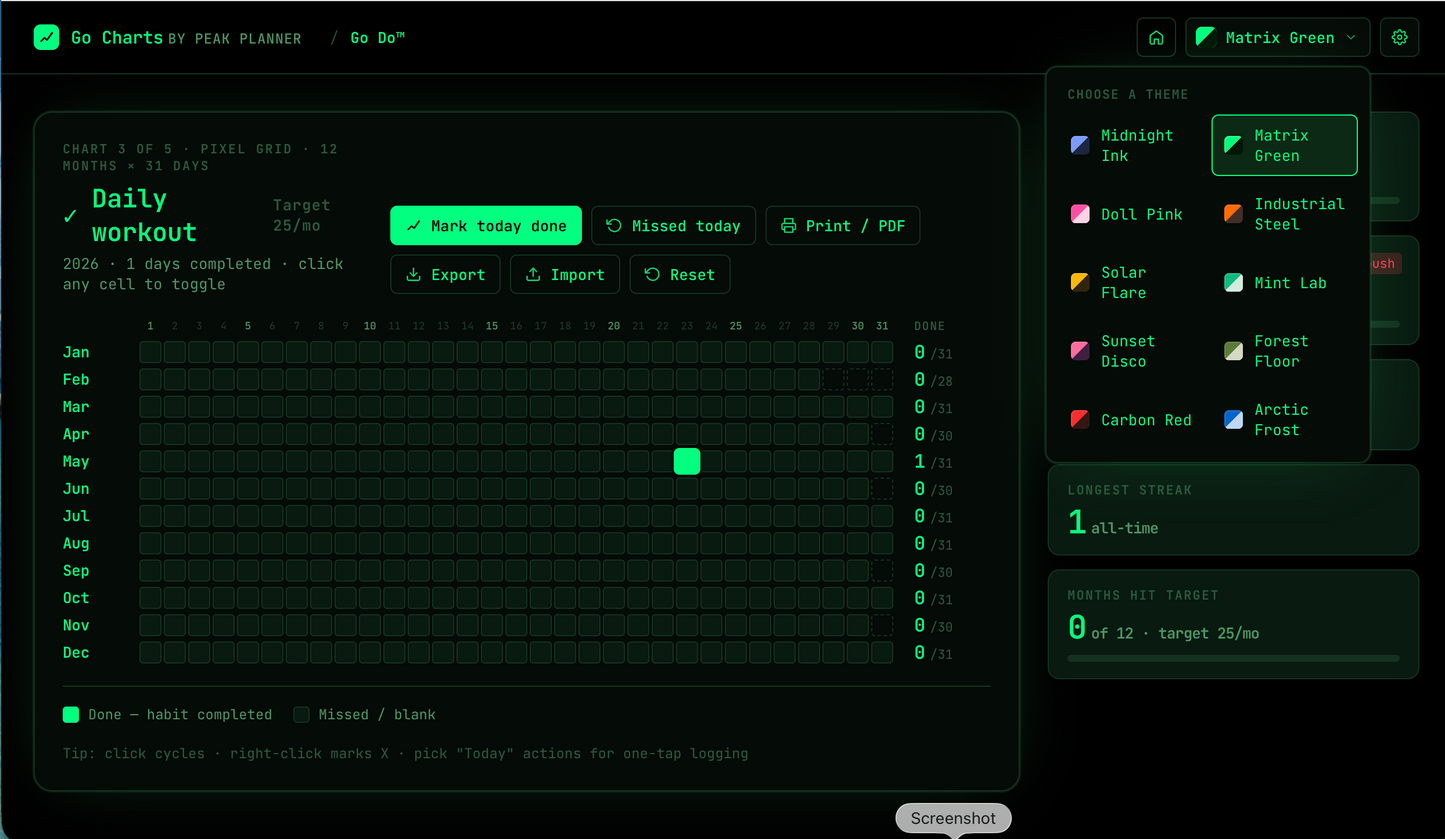Click the Midnight Ink color swatch

[x=1080, y=145]
